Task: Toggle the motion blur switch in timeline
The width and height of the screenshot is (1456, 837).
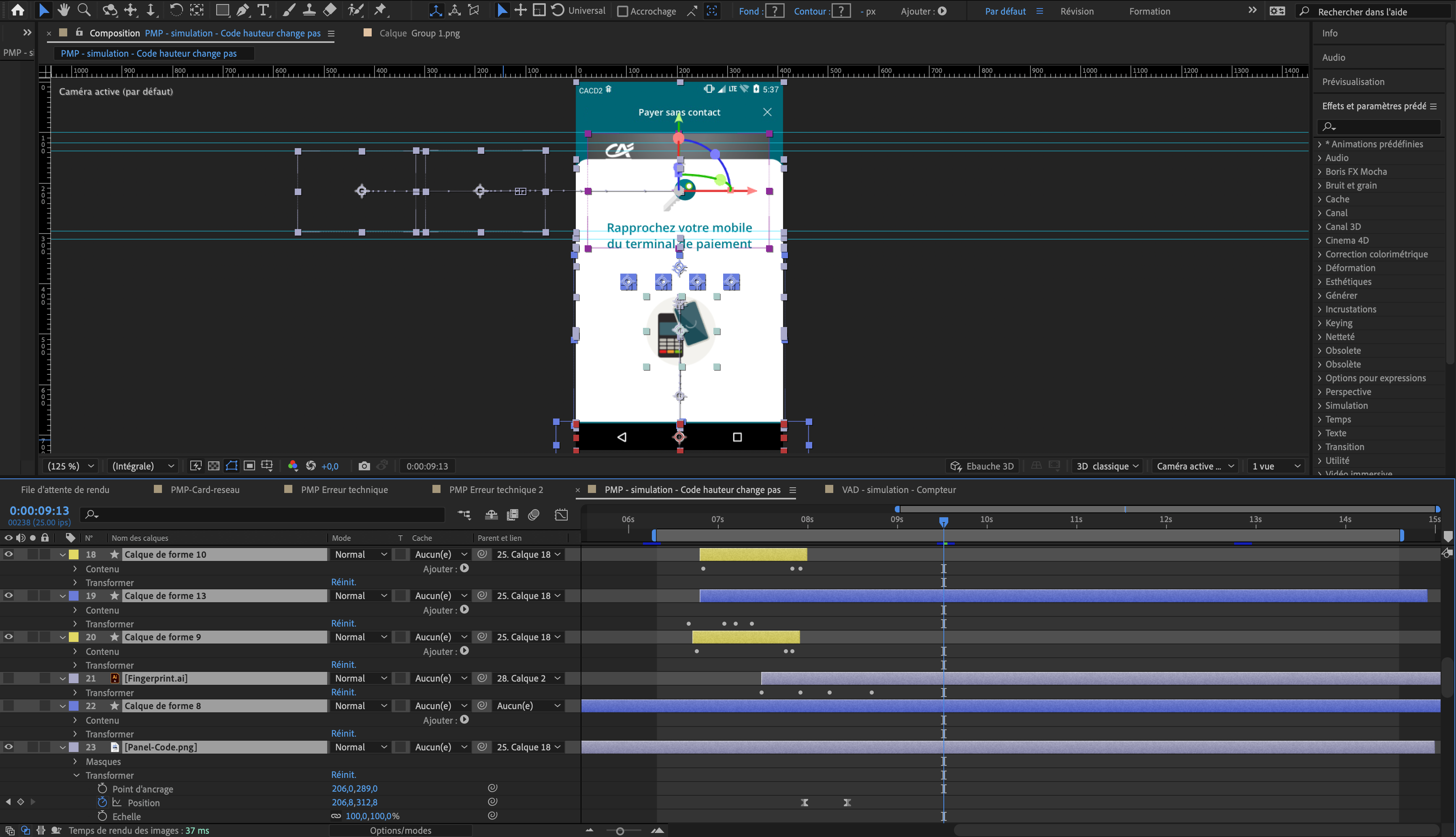Action: click(534, 514)
